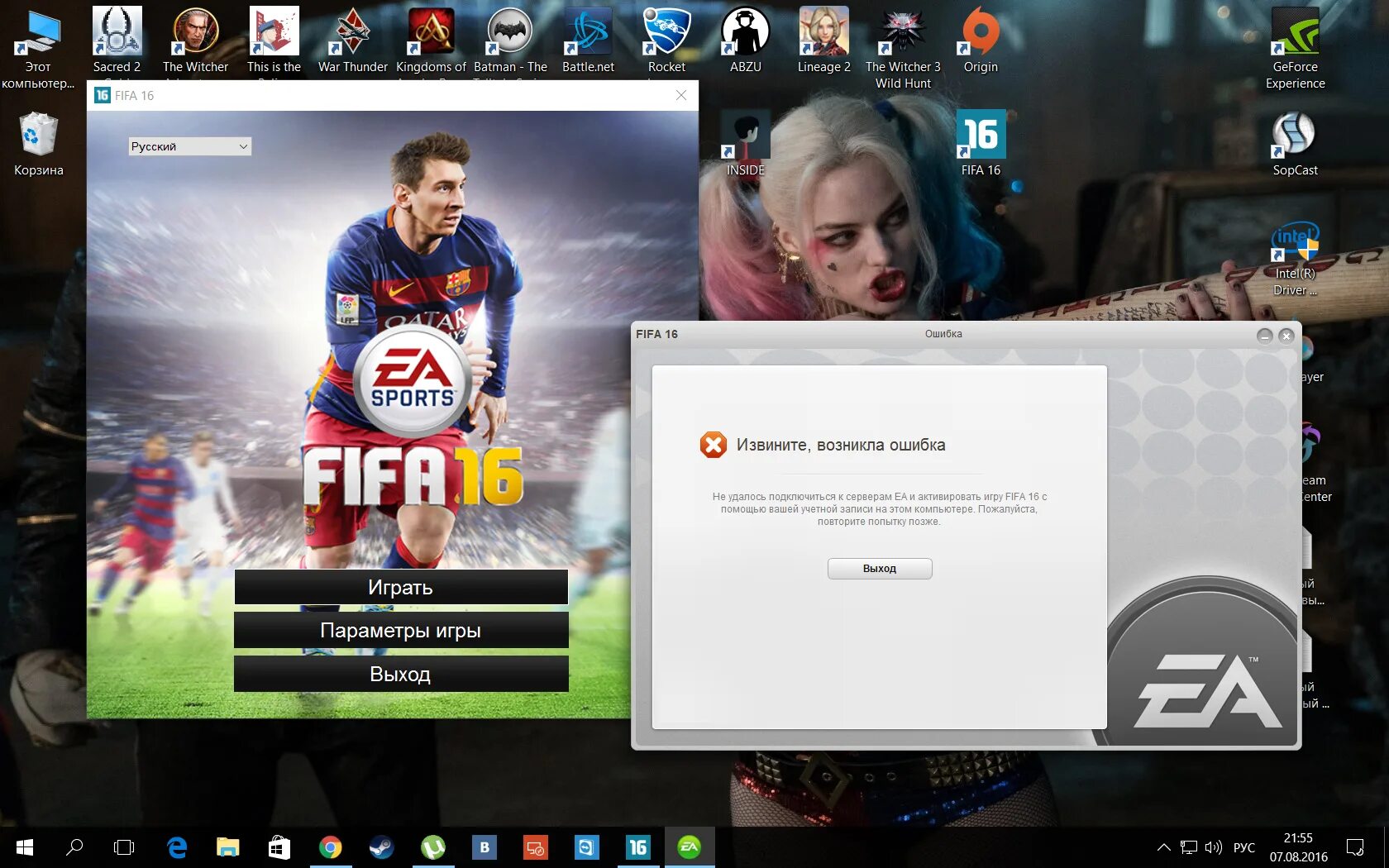Image resolution: width=1389 pixels, height=868 pixels.
Task: Open taskbar search magnifier
Action: point(74,847)
